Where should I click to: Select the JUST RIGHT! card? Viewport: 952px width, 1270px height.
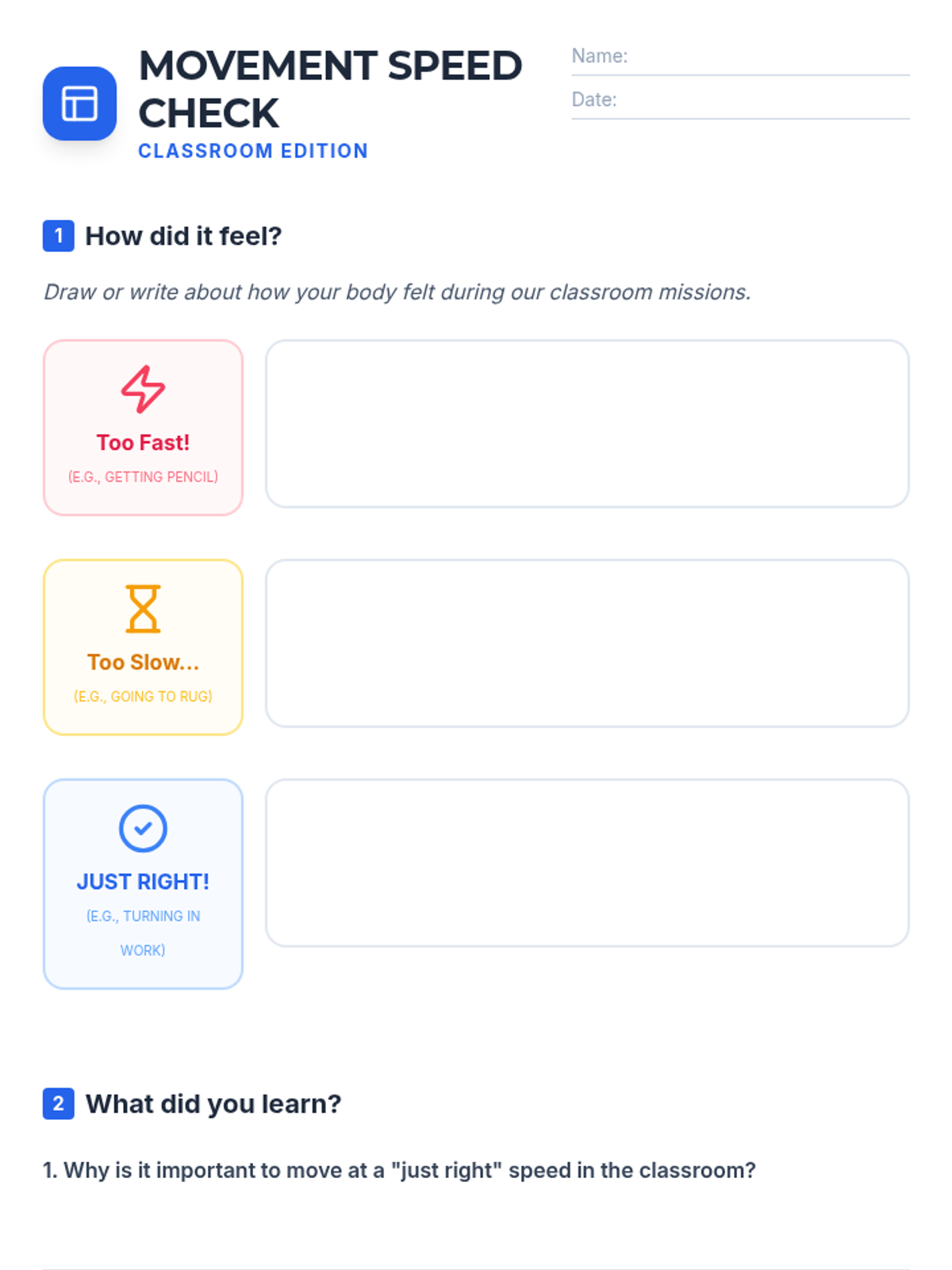143,883
